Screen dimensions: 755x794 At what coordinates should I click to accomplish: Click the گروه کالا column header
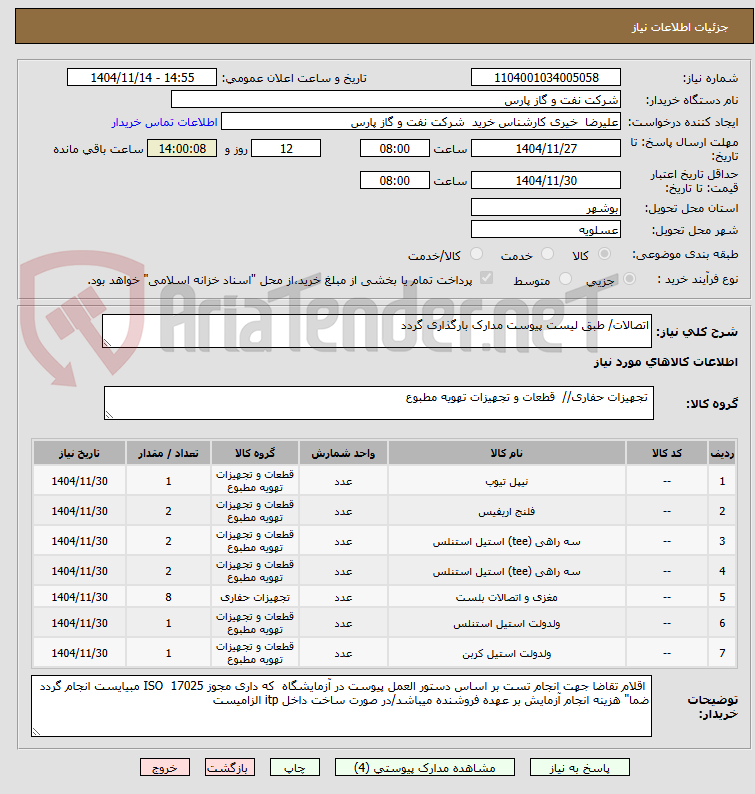255,453
